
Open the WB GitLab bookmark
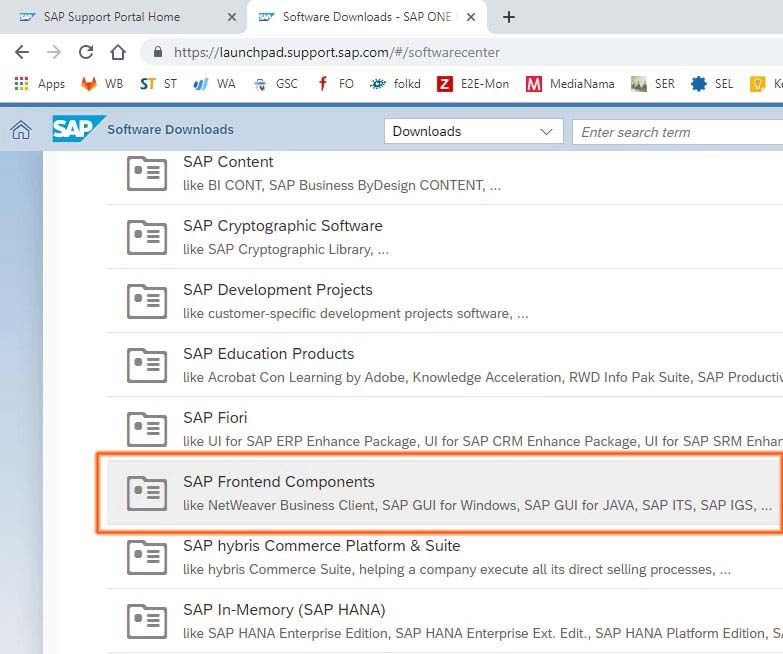[102, 84]
